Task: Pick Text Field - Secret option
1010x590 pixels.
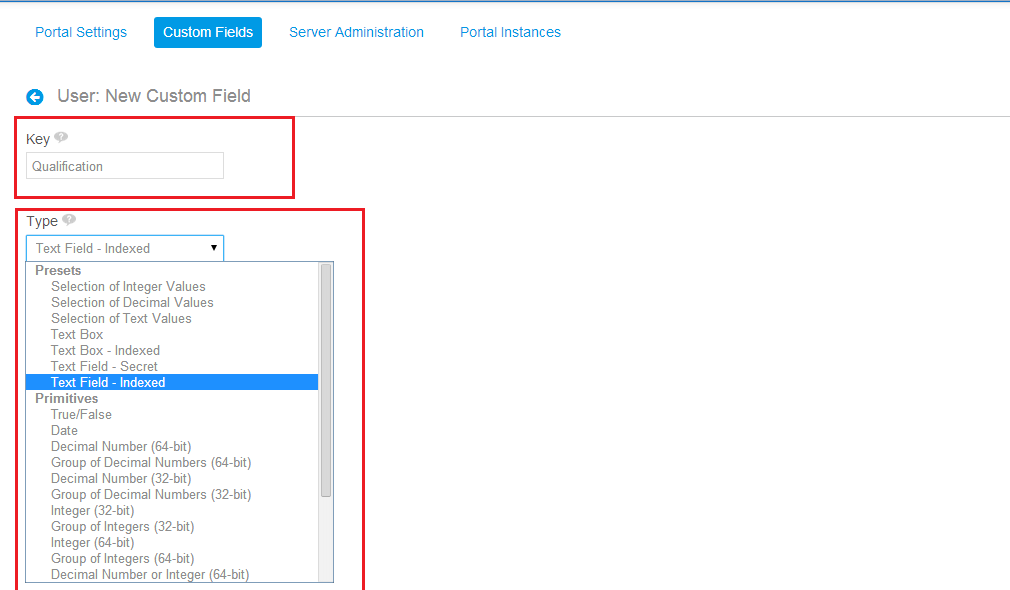Action: (172, 366)
